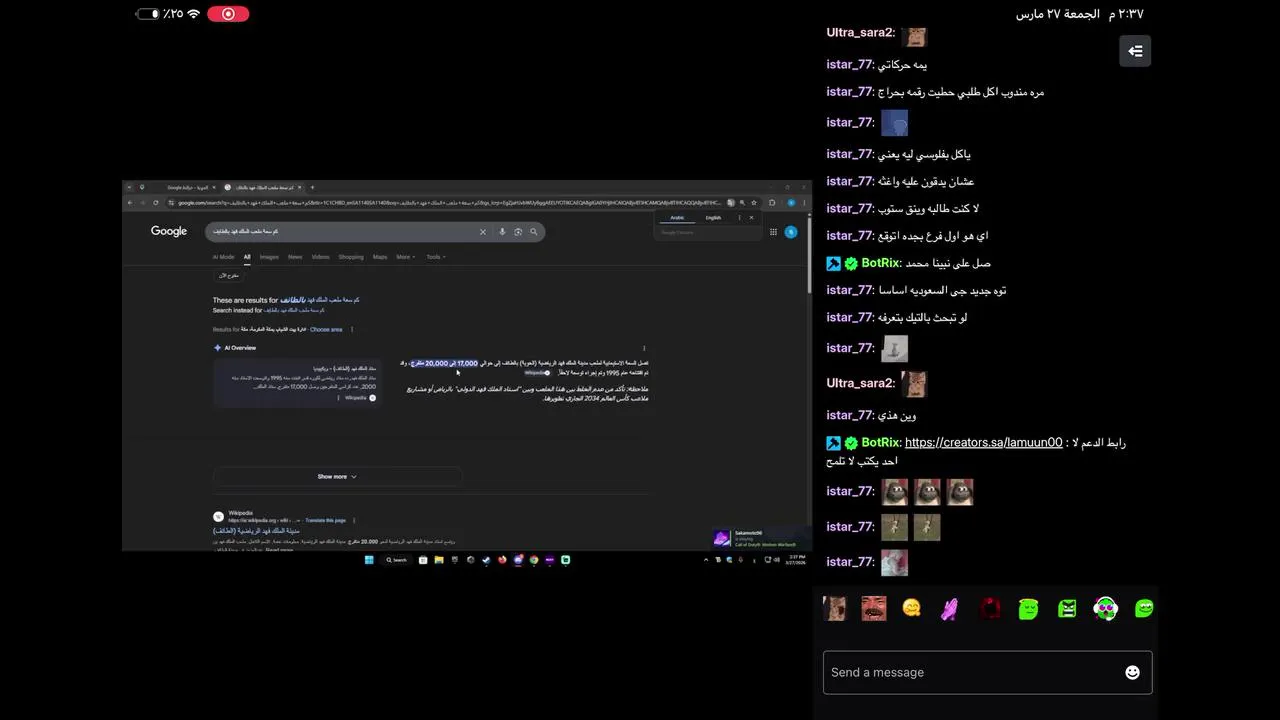Tap the Wi-Fi status icon
This screenshot has width=1280, height=720.
tap(193, 14)
